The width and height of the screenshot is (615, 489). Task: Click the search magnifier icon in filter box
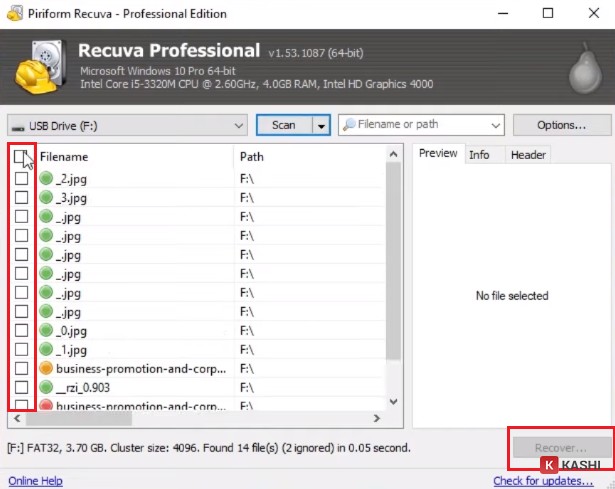[350, 125]
